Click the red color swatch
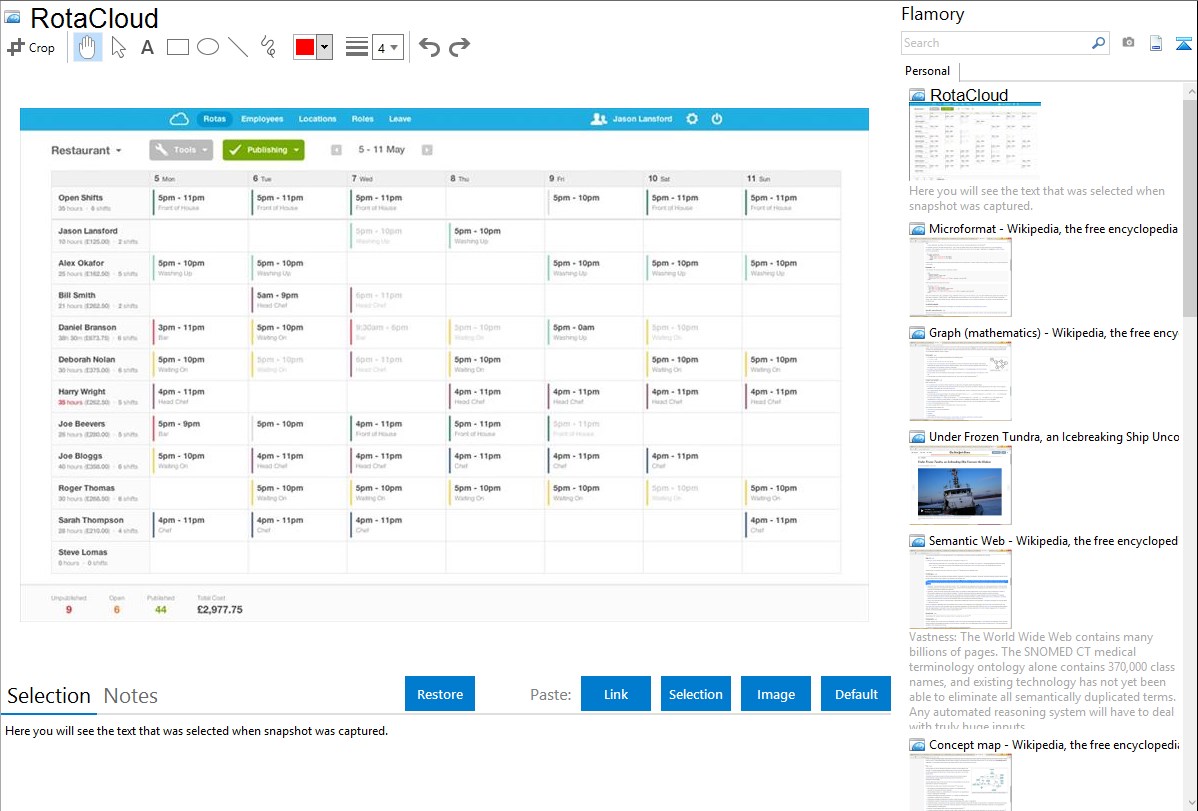The height and width of the screenshot is (811, 1198). [x=305, y=47]
